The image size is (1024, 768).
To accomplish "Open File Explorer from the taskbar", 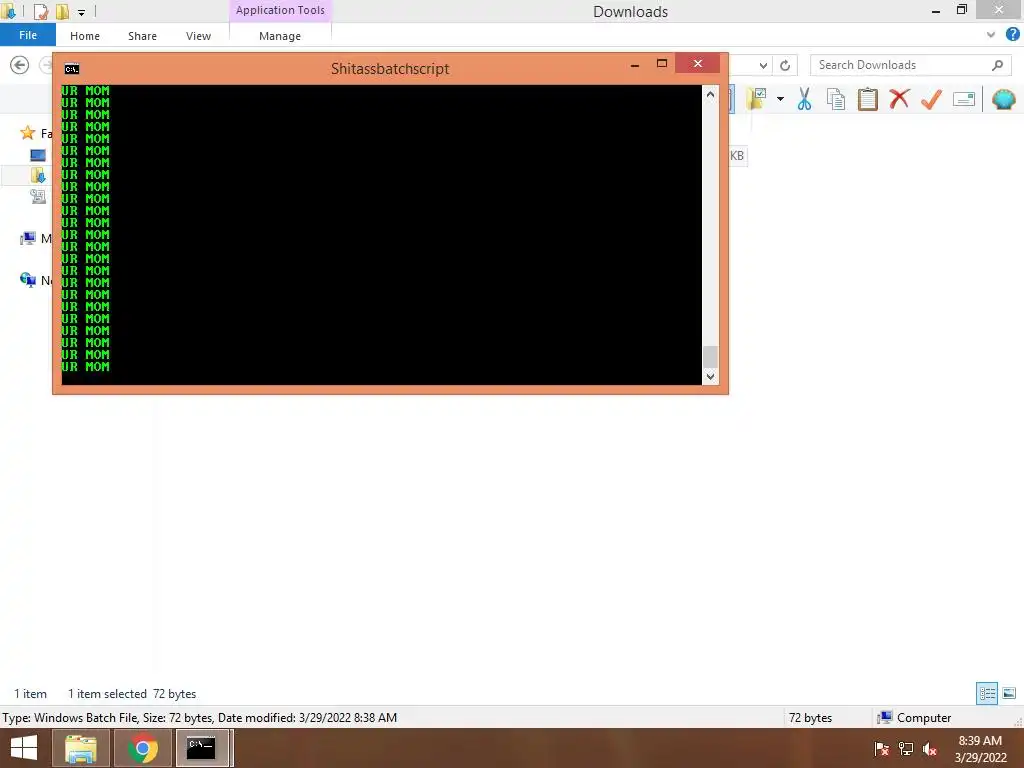I will (80, 748).
